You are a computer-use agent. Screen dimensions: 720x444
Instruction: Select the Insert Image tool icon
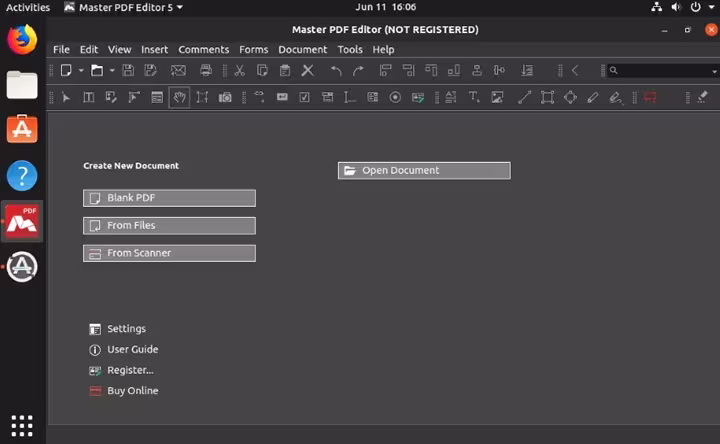coord(497,97)
